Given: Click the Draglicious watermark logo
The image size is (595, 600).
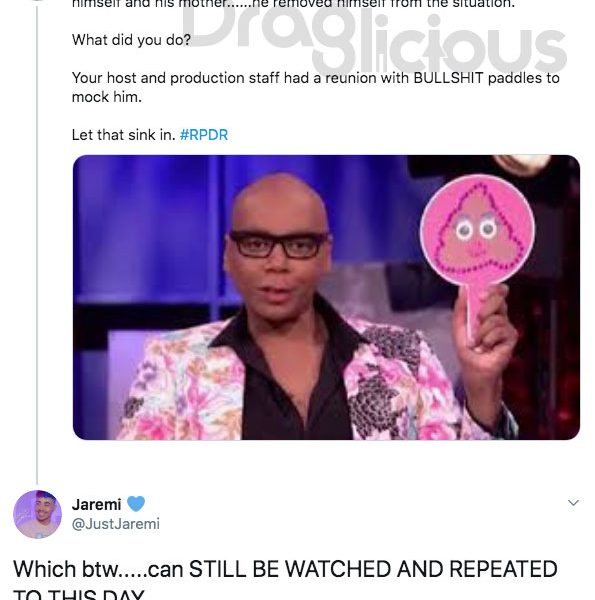Looking at the screenshot, I should (373, 36).
